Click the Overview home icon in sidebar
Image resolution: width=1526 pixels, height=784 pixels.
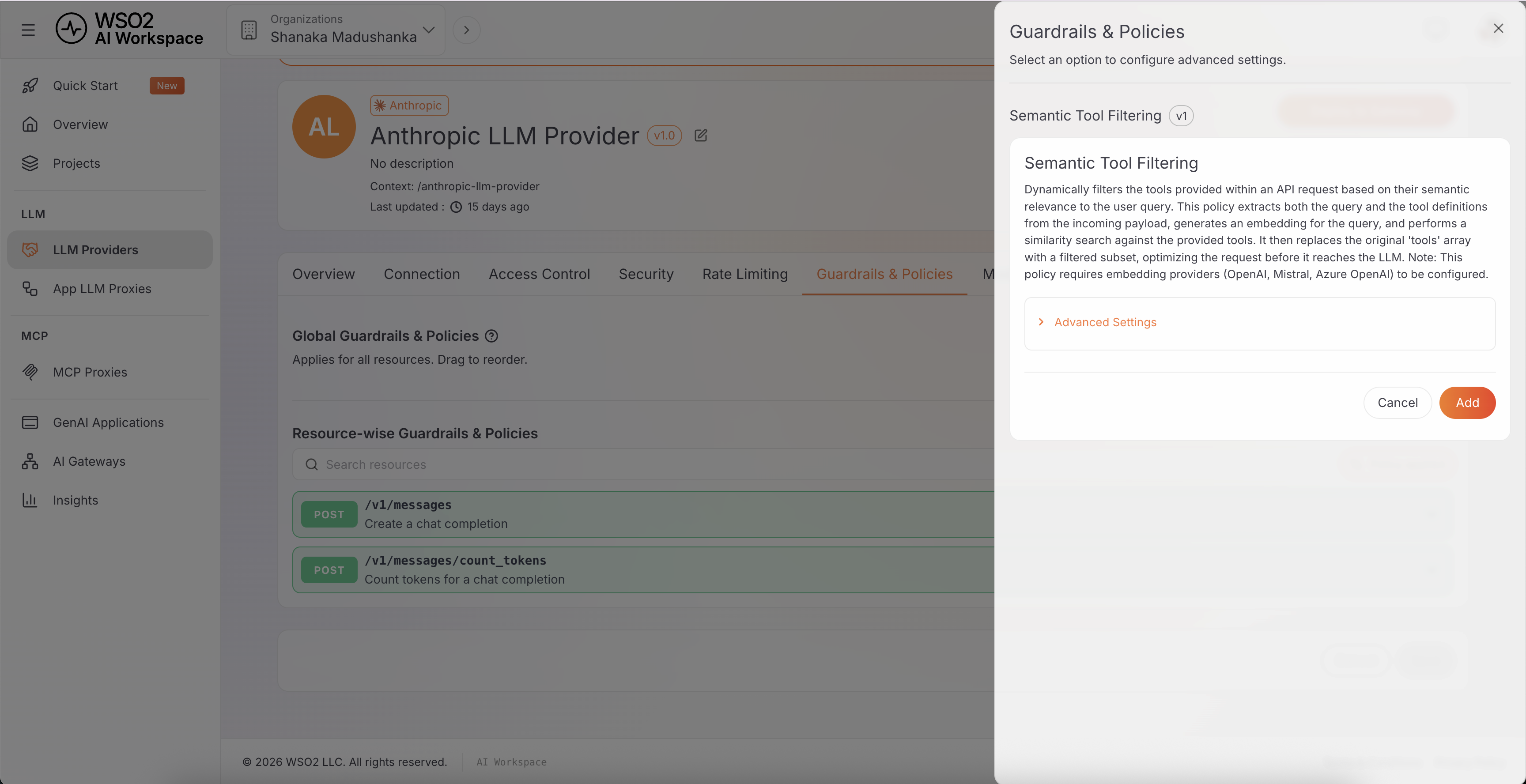pyautogui.click(x=30, y=124)
